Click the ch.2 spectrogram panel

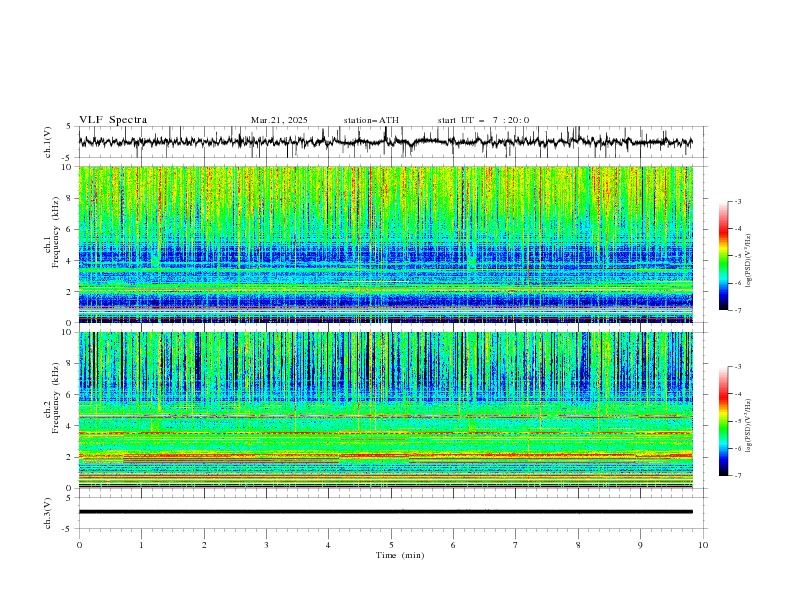pos(385,410)
